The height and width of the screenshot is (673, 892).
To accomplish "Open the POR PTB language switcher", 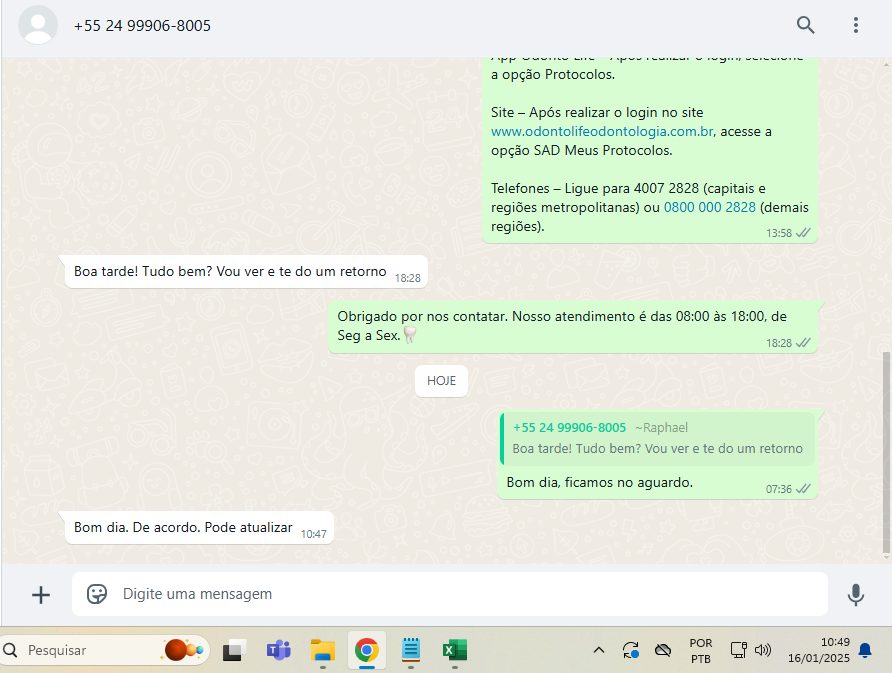I will coord(701,650).
